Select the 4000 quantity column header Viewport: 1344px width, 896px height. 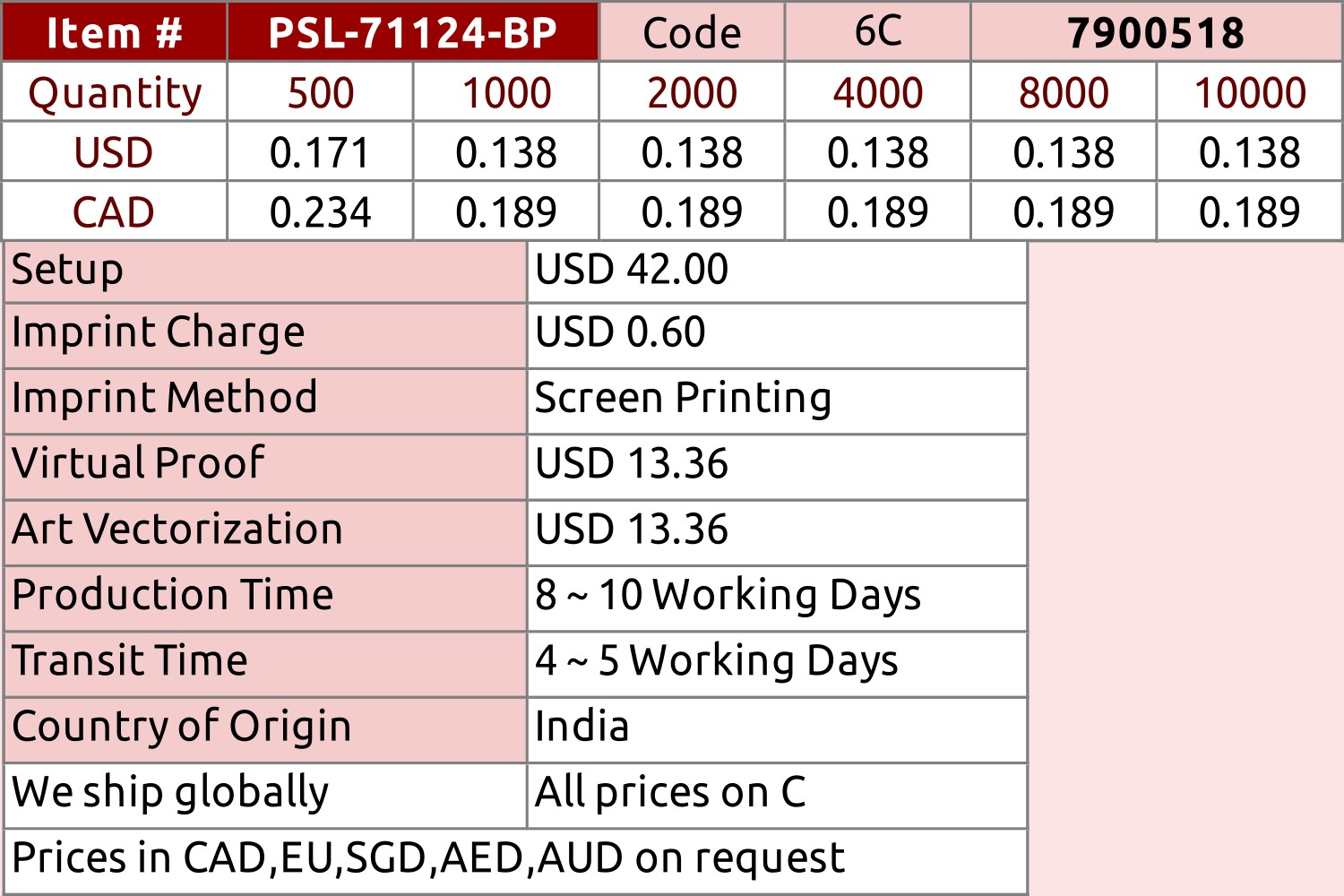878,91
